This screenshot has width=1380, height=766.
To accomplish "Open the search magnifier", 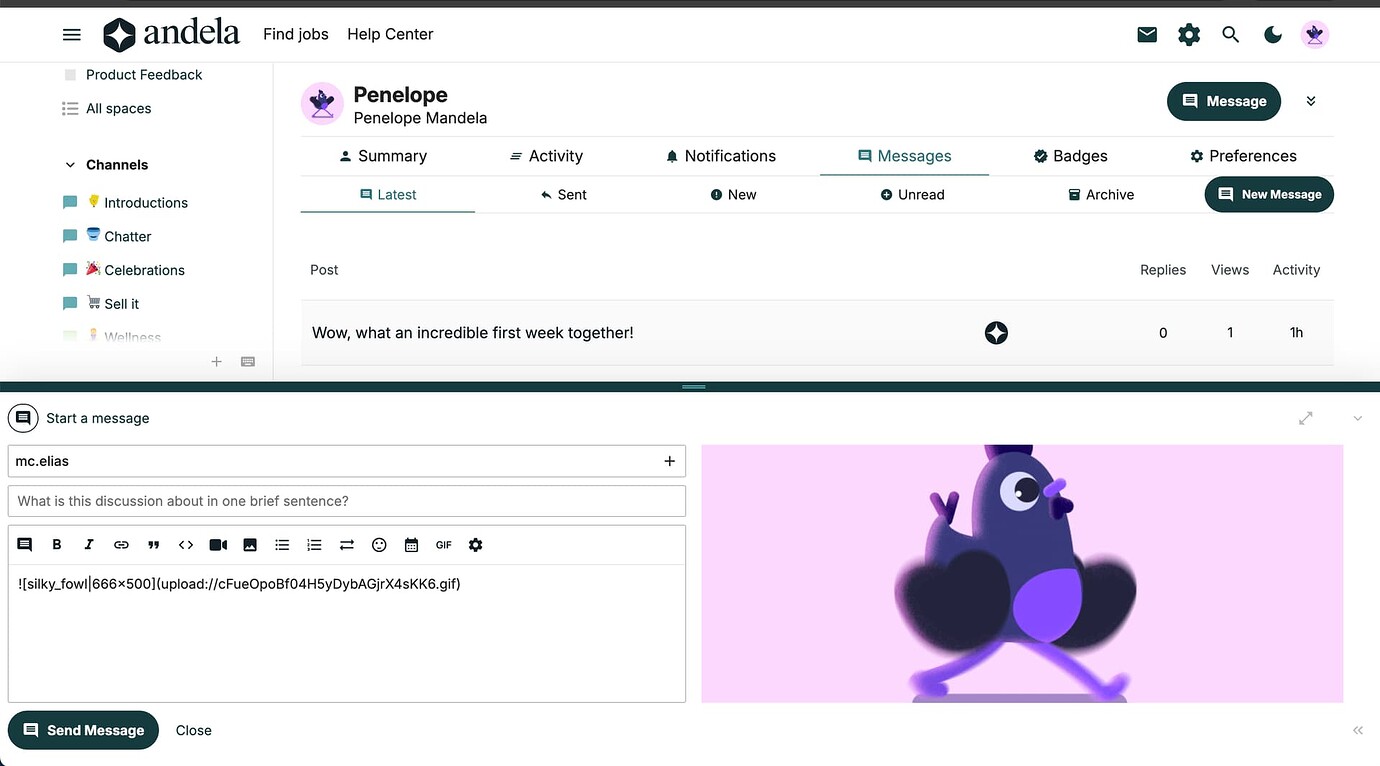I will click(1231, 34).
